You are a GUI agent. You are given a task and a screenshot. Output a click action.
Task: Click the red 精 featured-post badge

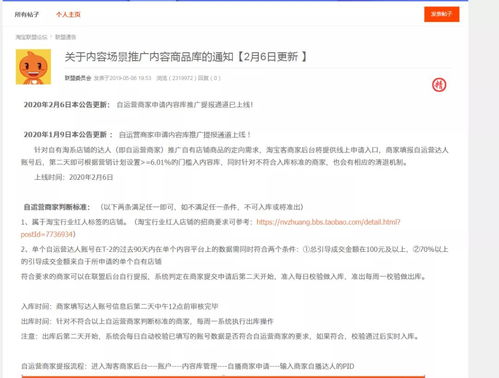pos(439,85)
